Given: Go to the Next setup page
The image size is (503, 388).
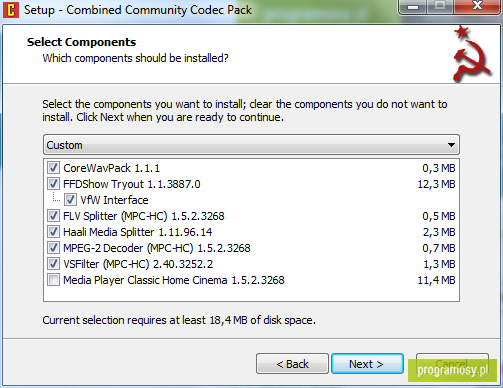Looking at the screenshot, I should (x=367, y=364).
